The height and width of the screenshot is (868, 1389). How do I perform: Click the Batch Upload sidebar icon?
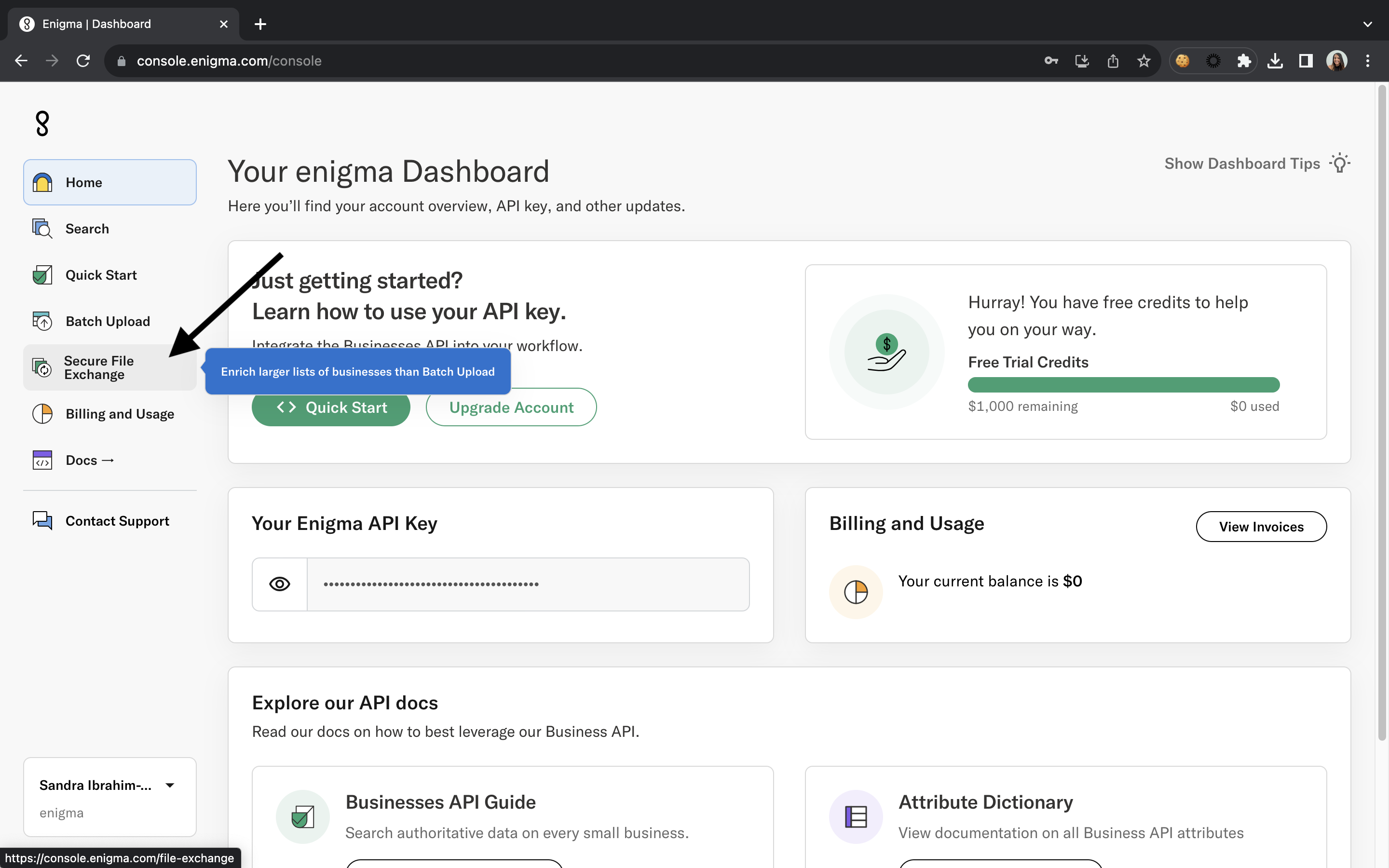coord(42,322)
